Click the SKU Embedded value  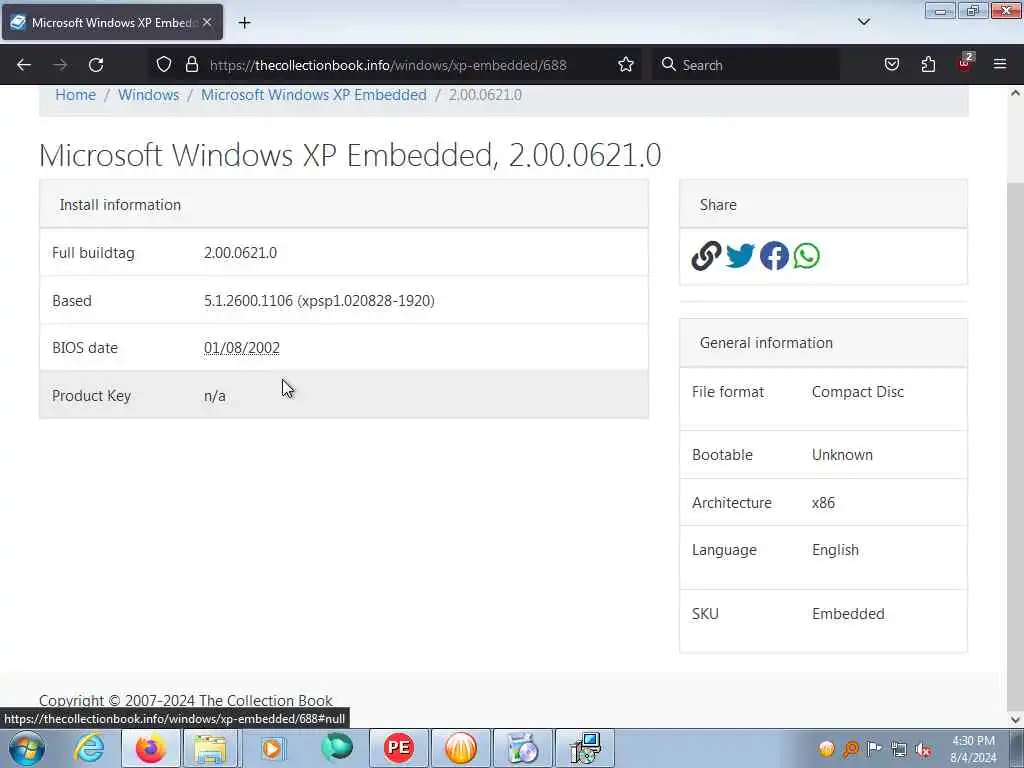tap(848, 614)
